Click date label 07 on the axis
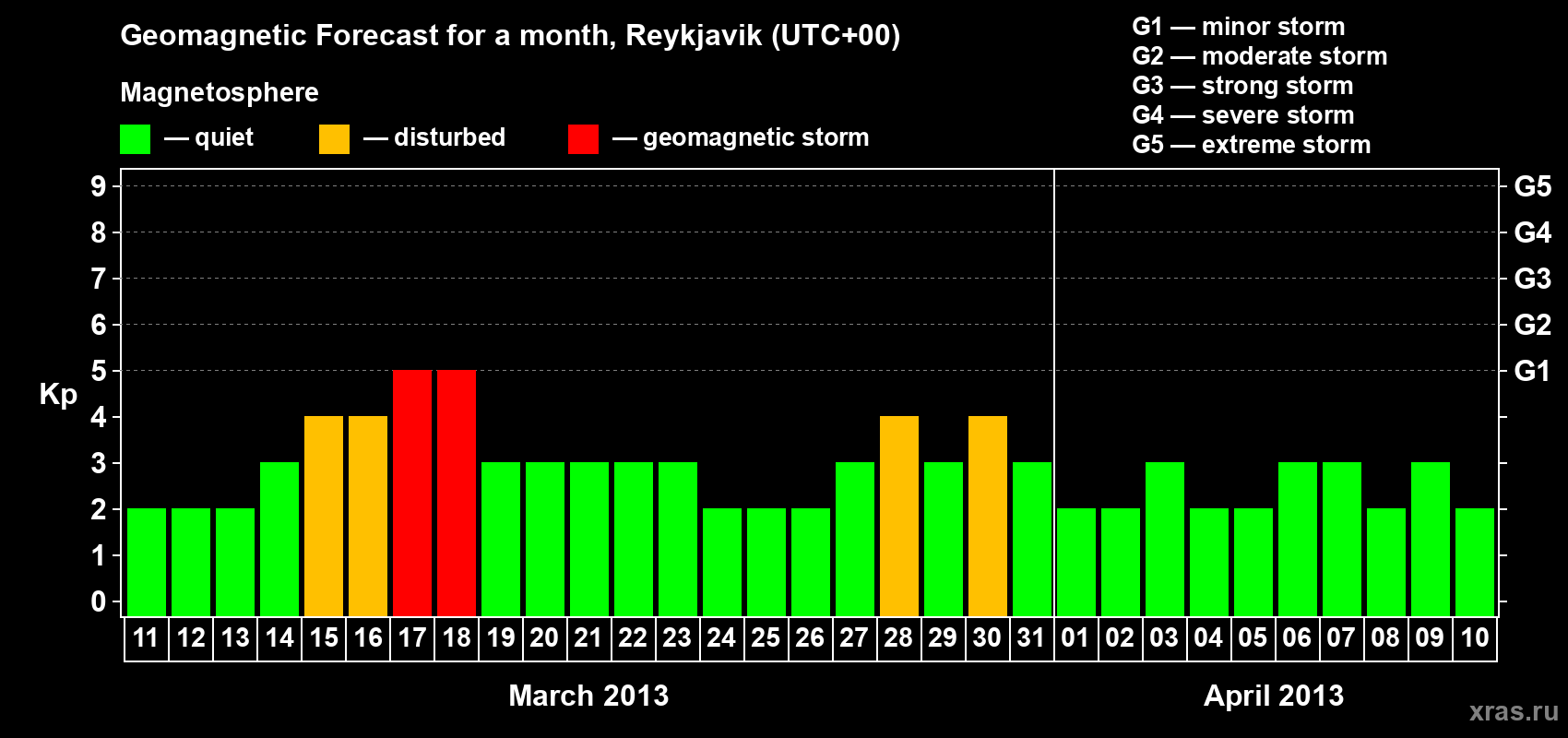This screenshot has width=1568, height=738. (1342, 638)
